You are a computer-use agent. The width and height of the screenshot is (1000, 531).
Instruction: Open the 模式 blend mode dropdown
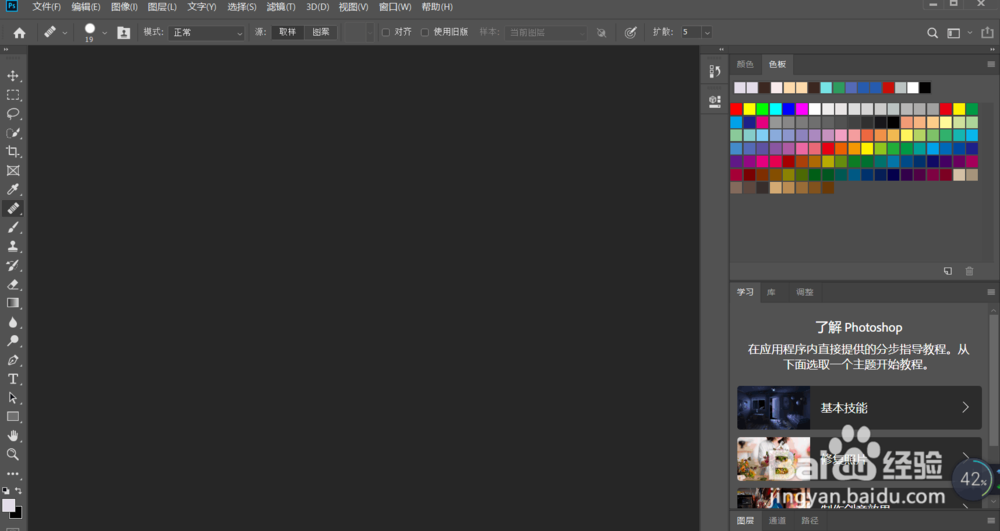pyautogui.click(x=207, y=33)
